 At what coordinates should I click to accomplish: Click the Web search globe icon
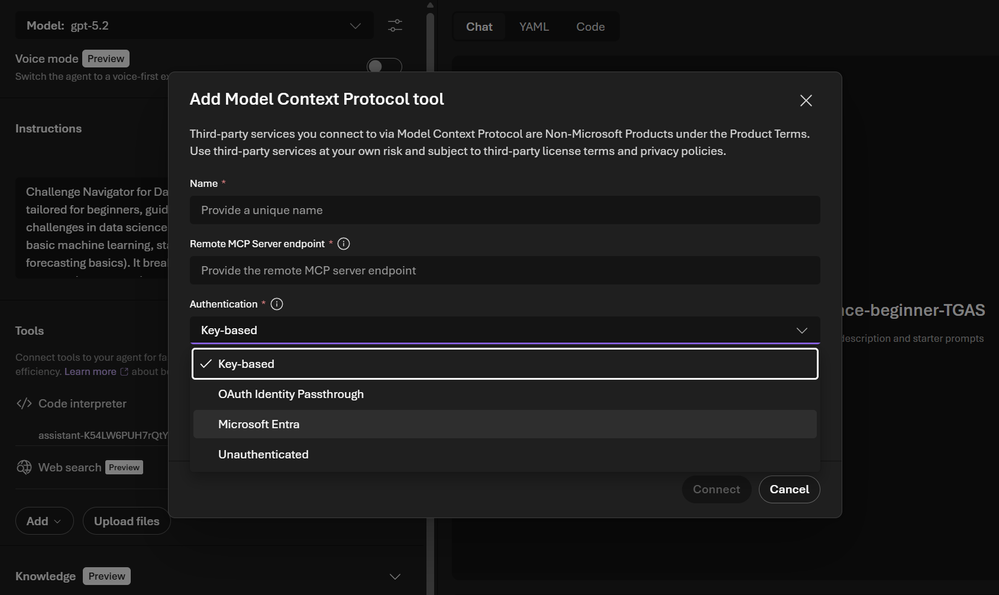(x=24, y=467)
